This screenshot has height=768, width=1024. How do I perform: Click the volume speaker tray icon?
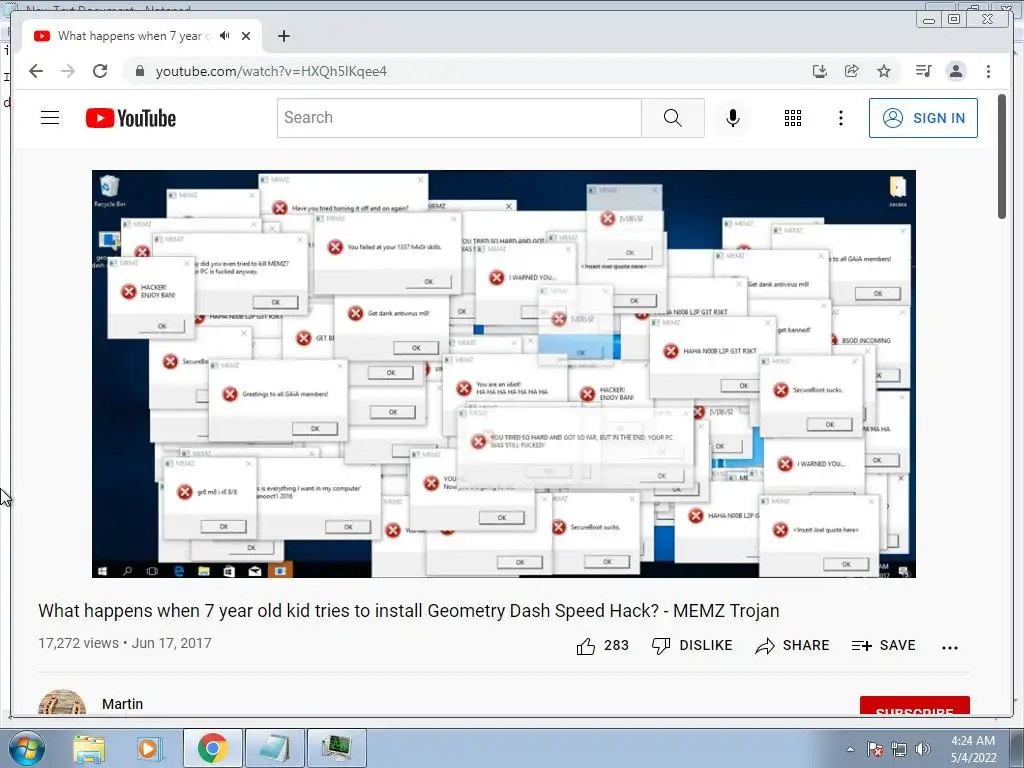point(923,749)
